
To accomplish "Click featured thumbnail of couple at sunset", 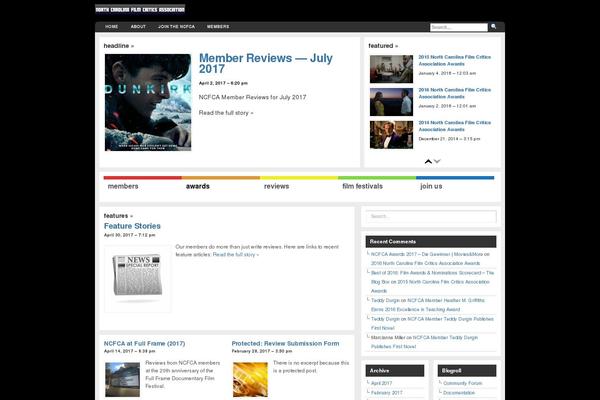I will 391,102.
